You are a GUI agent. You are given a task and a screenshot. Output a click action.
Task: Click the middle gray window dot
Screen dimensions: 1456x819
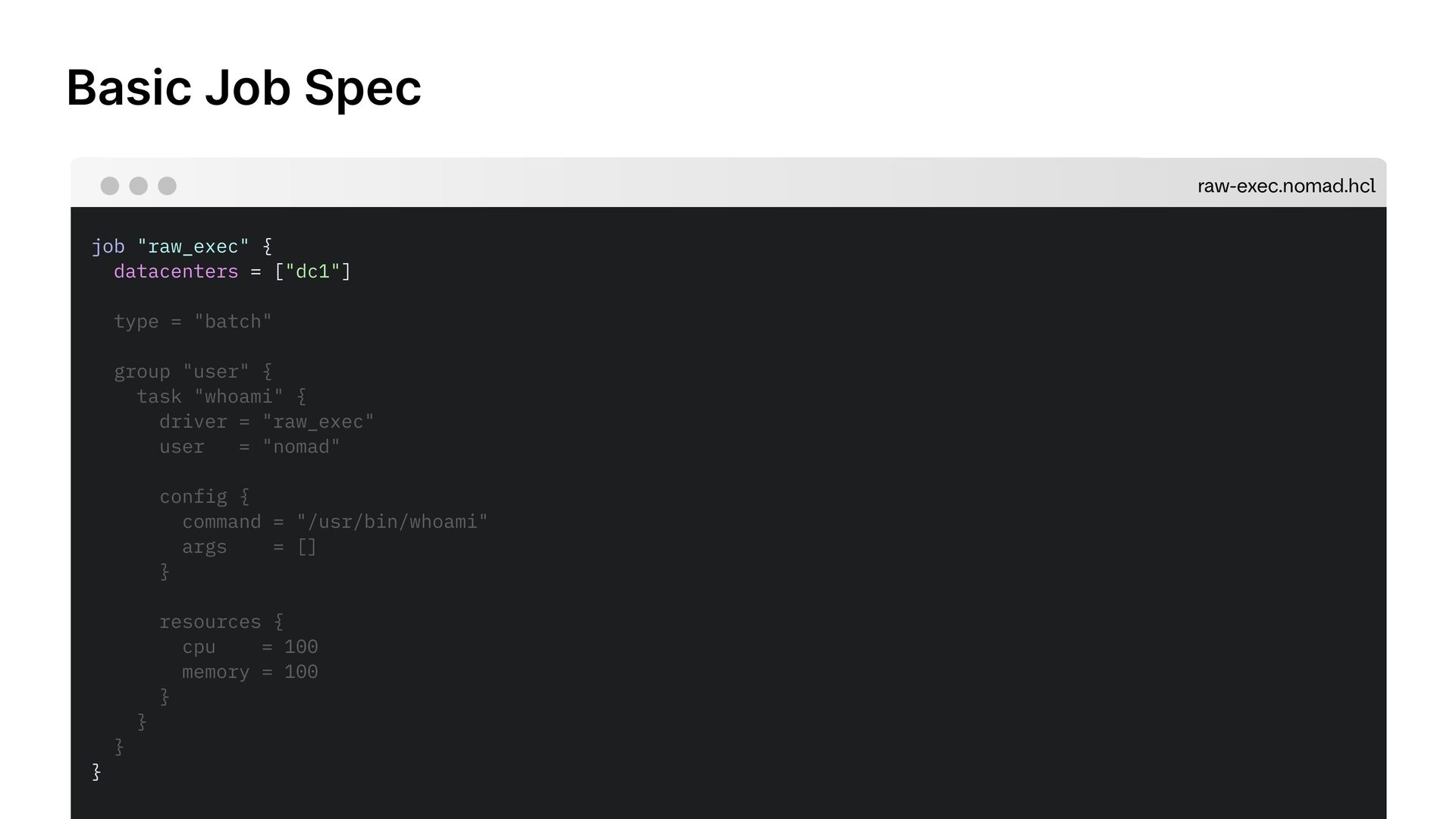[x=138, y=186]
